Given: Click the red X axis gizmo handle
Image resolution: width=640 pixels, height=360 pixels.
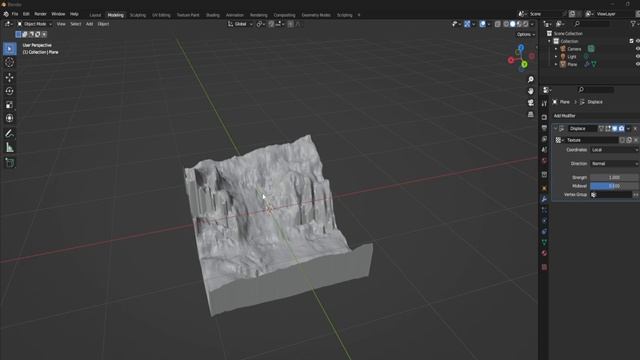Looking at the screenshot, I should pos(511,60).
